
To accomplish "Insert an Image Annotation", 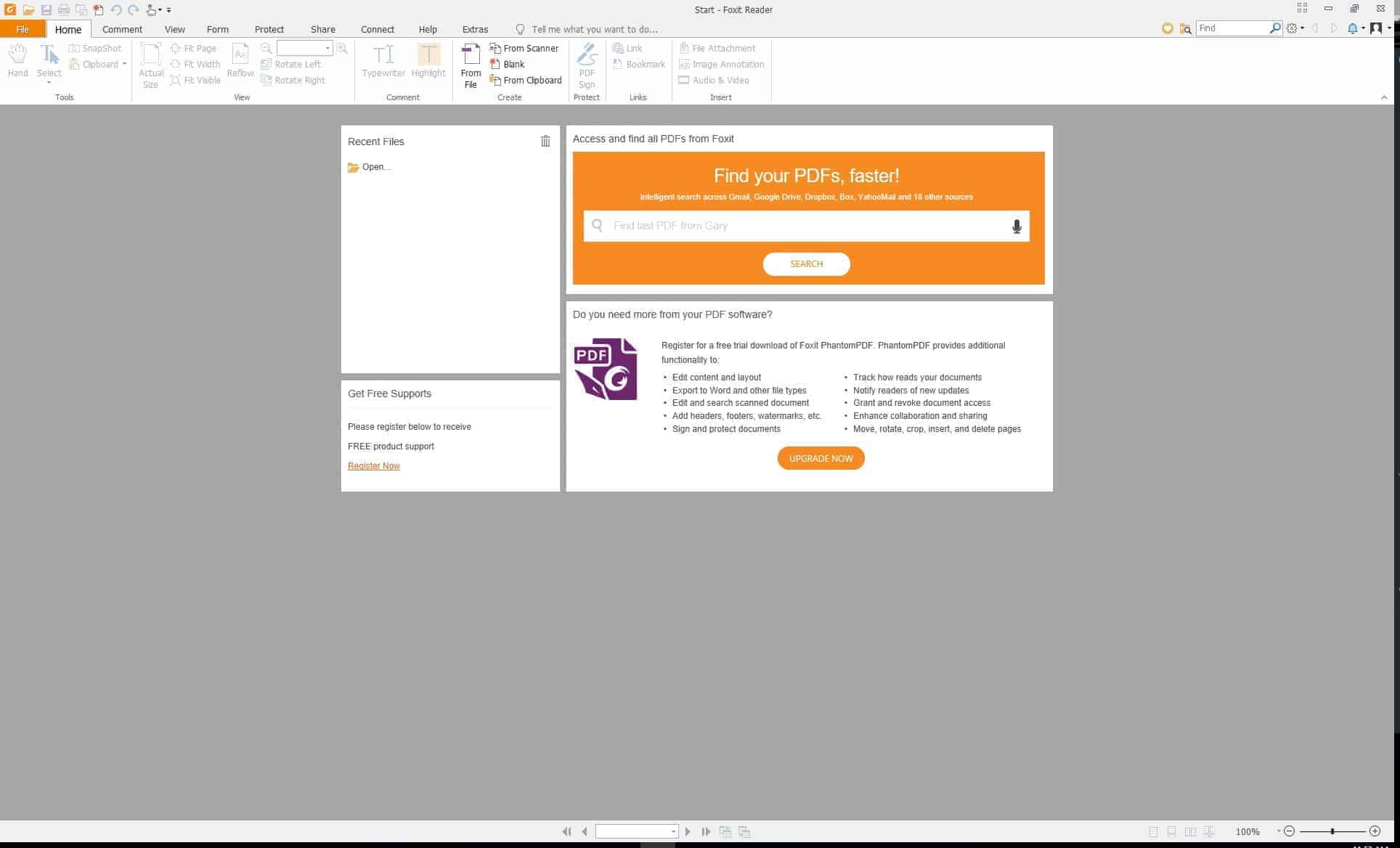I will pos(721,64).
